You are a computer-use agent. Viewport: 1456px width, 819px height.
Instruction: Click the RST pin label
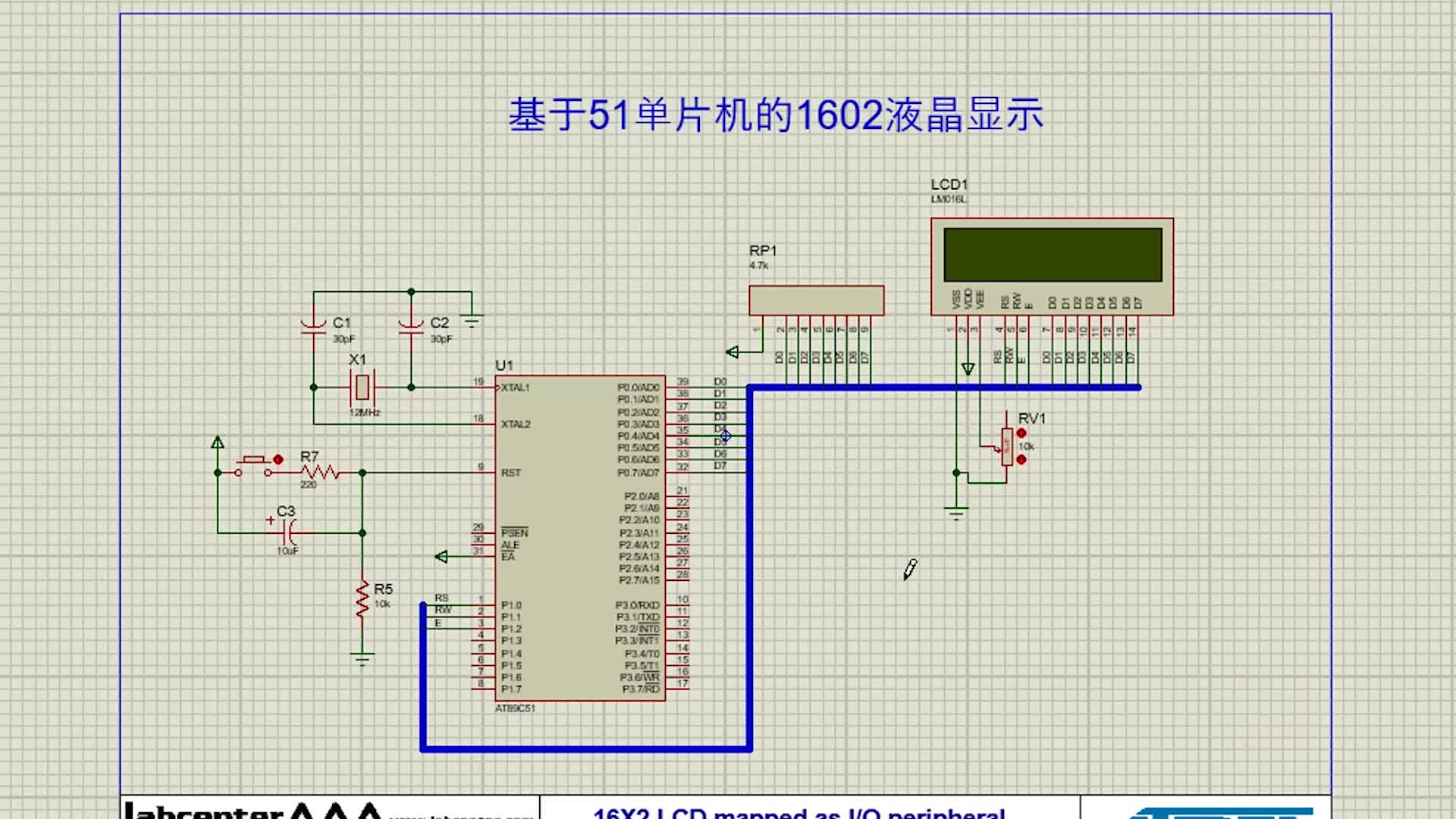511,472
